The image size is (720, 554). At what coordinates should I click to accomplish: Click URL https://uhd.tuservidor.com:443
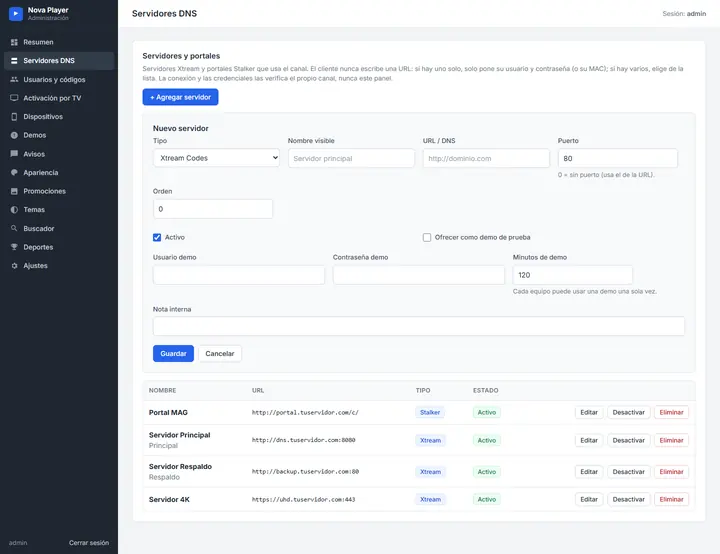(304, 499)
